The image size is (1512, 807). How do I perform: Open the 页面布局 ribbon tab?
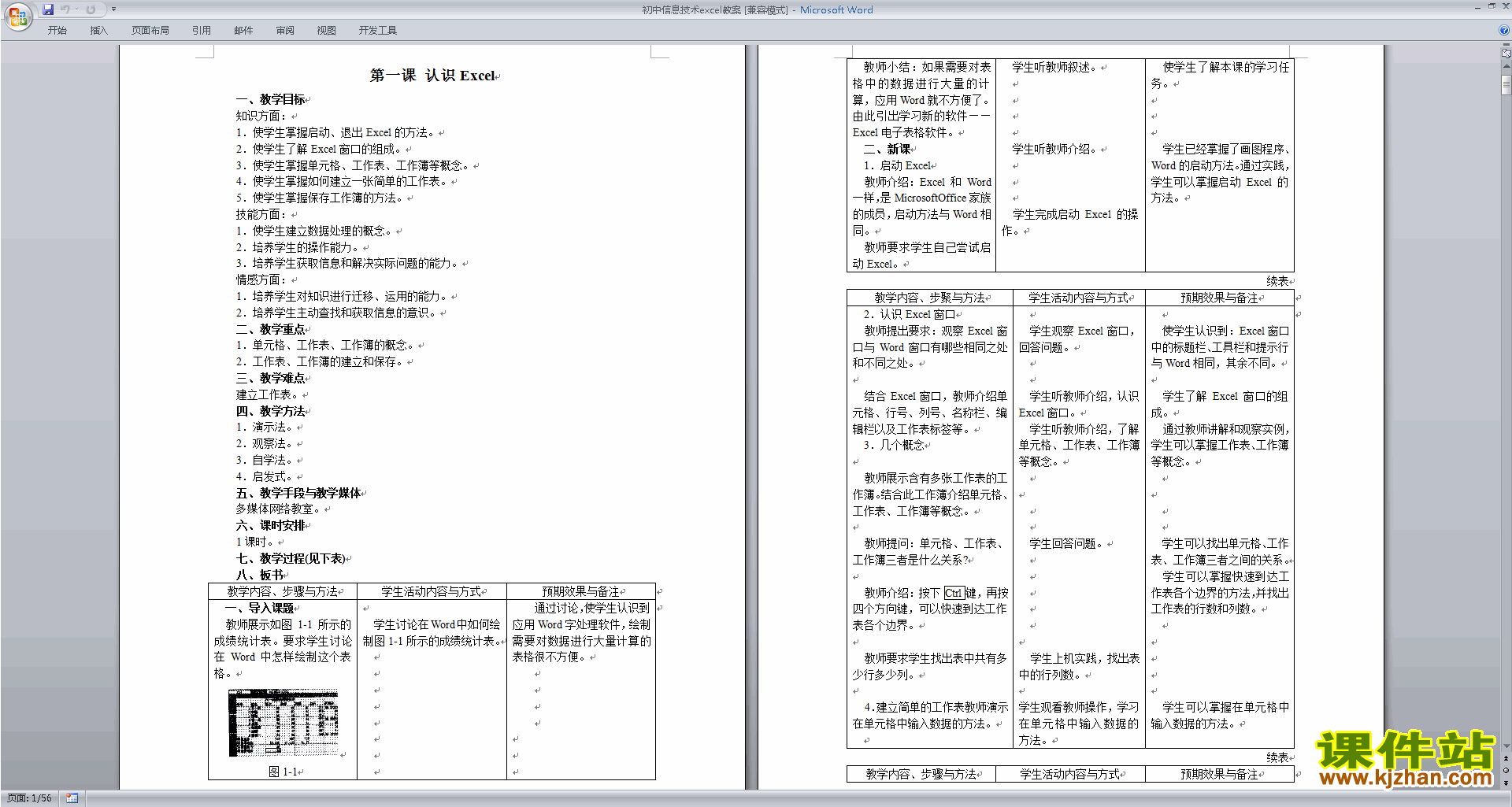[150, 31]
